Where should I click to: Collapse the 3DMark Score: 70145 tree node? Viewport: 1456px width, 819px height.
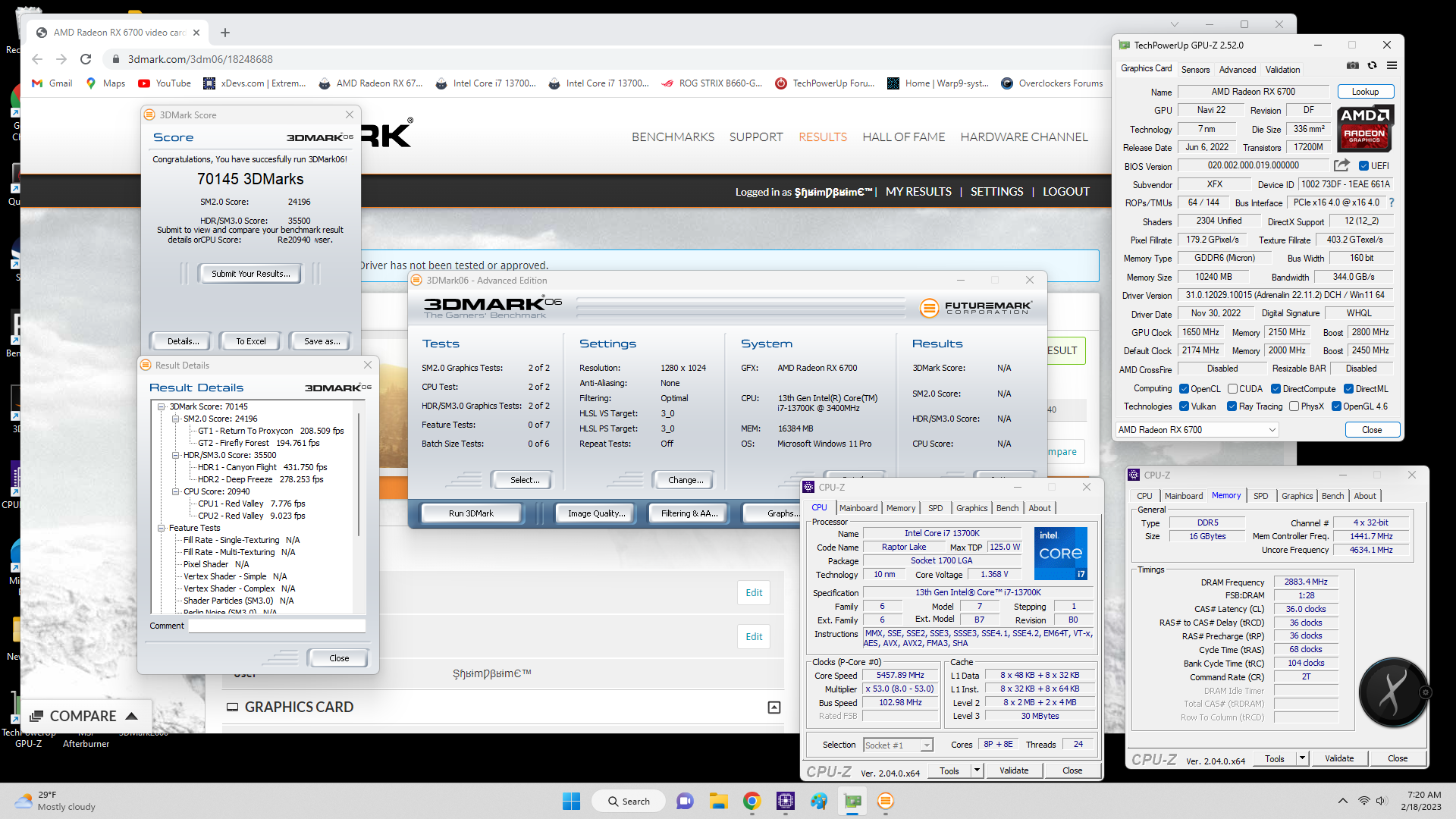[x=162, y=406]
